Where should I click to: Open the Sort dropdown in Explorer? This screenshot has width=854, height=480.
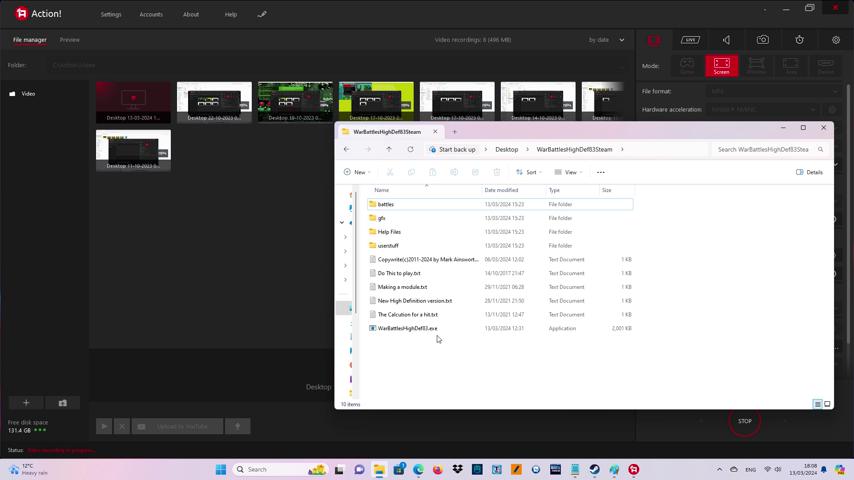[x=528, y=172]
